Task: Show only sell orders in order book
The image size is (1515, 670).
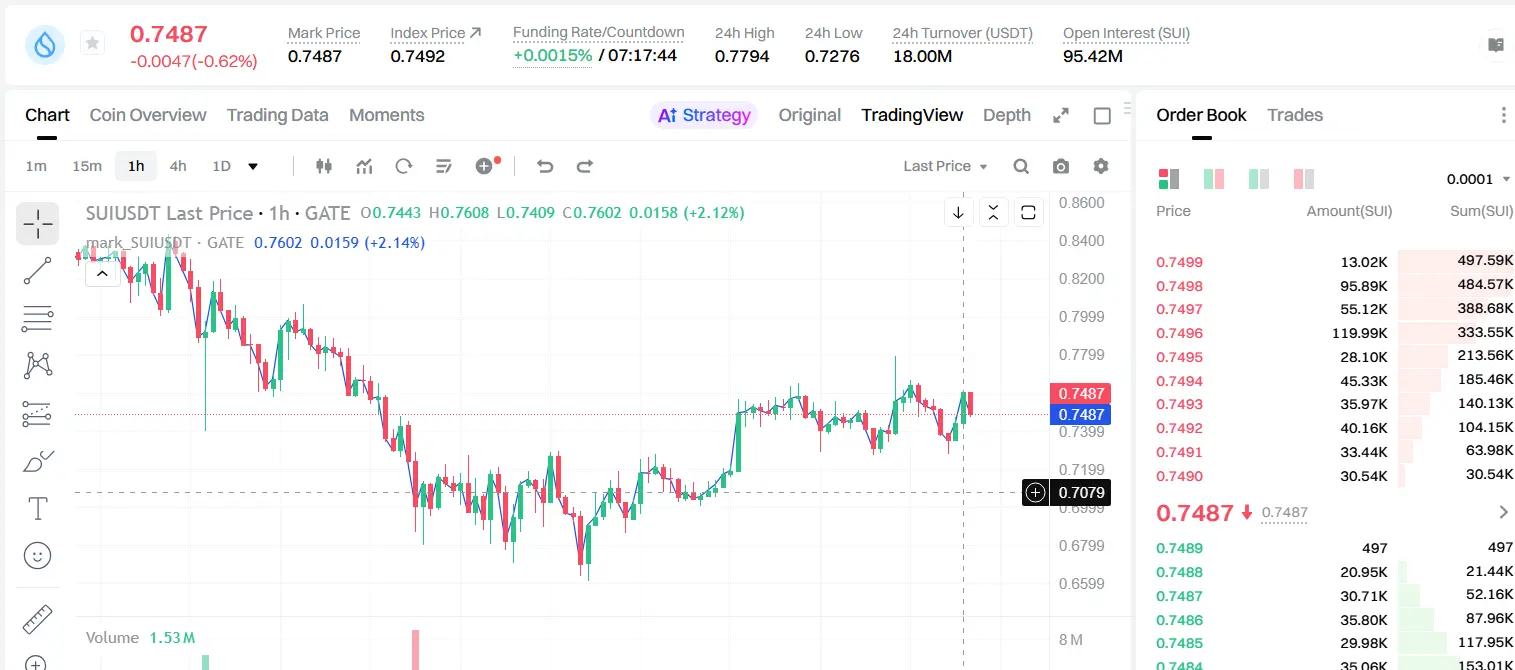Action: pos(1304,179)
